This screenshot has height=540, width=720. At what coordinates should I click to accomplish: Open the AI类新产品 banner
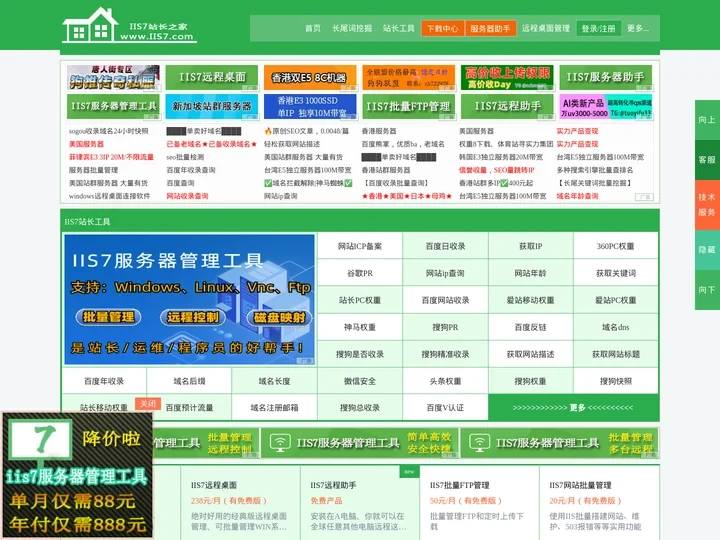pyautogui.click(x=606, y=107)
